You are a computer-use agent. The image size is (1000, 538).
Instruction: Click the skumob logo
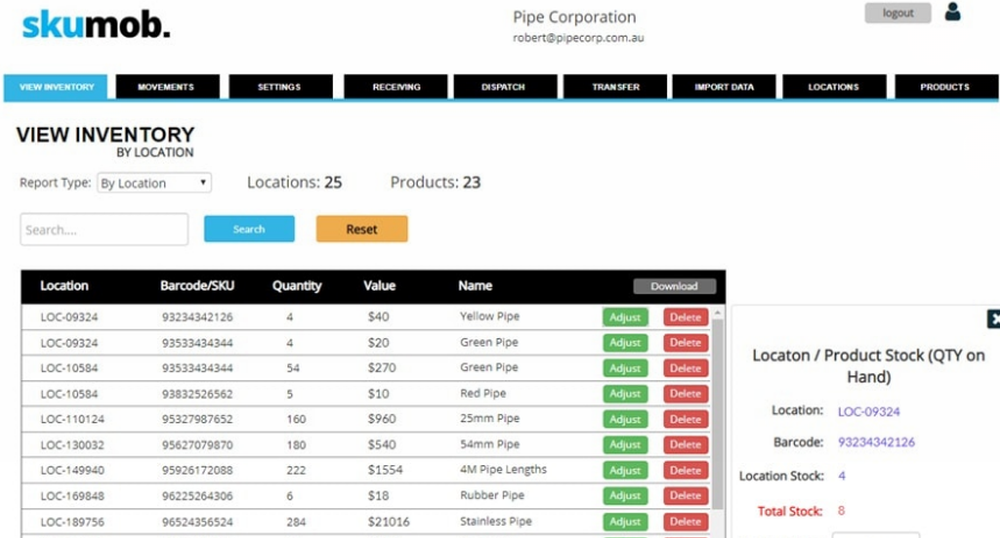tap(96, 25)
